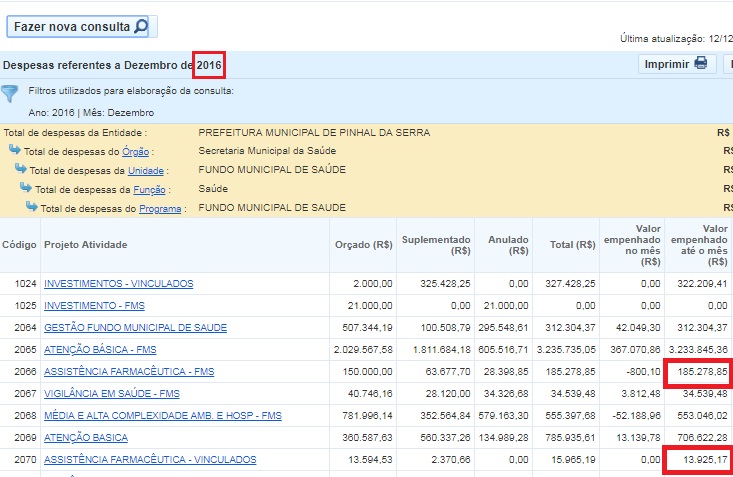The height and width of the screenshot is (477, 733).
Task: Click the blue funnel filter icon
Action: coord(10,94)
